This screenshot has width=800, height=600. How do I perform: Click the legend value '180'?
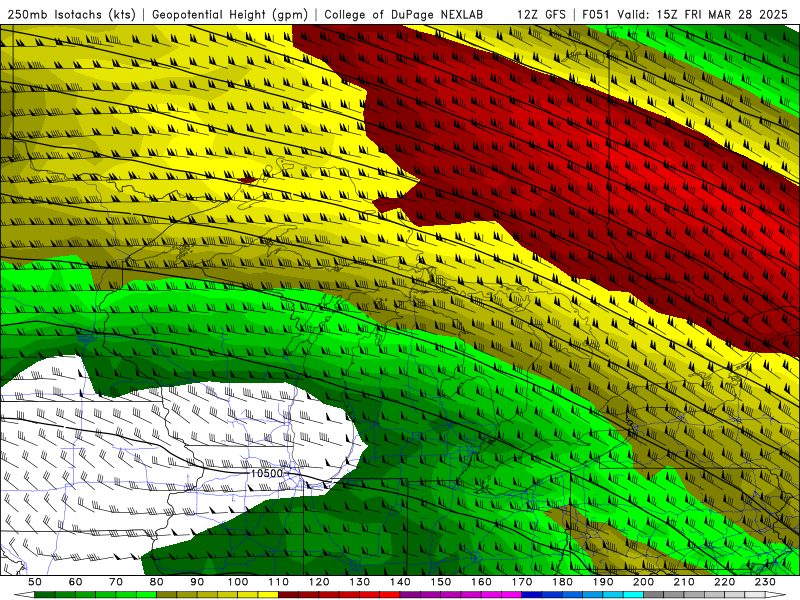[x=562, y=582]
